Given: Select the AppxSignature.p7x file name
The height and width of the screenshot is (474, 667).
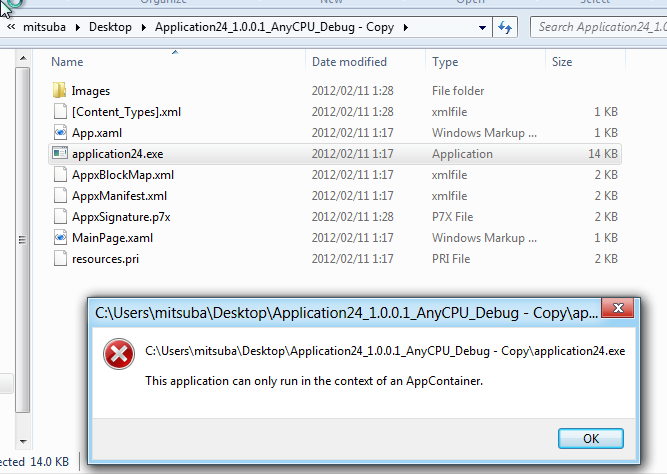Looking at the screenshot, I should 121,217.
